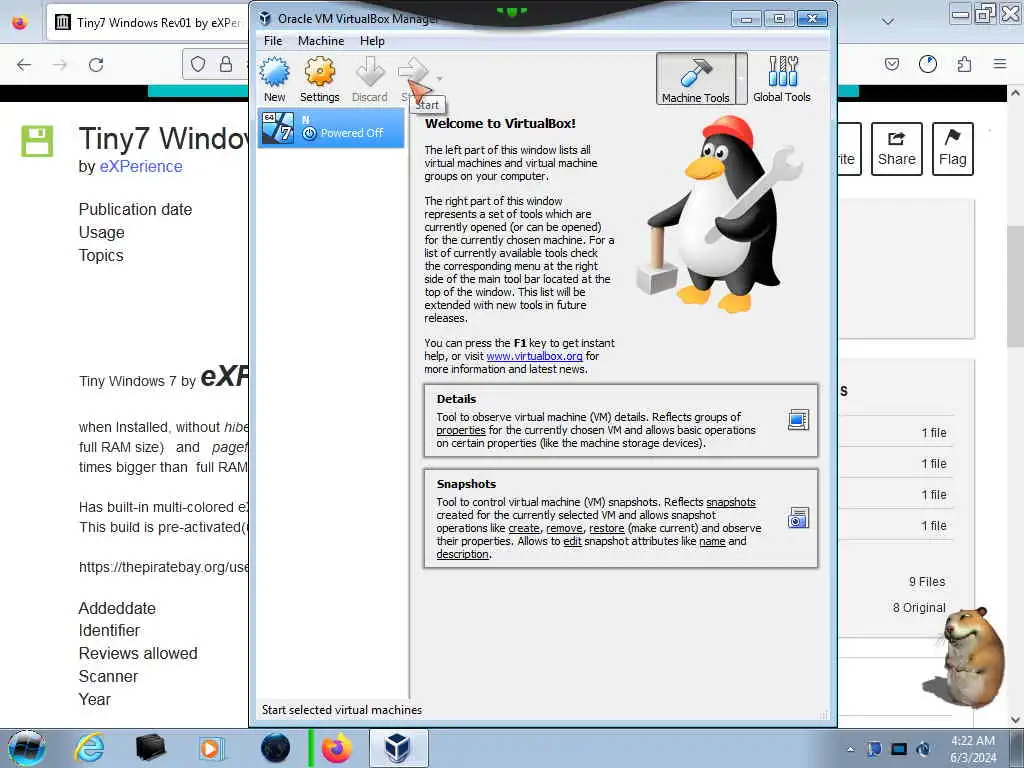The height and width of the screenshot is (768, 1024).
Task: Click the Flag button on archive page
Action: 953,149
